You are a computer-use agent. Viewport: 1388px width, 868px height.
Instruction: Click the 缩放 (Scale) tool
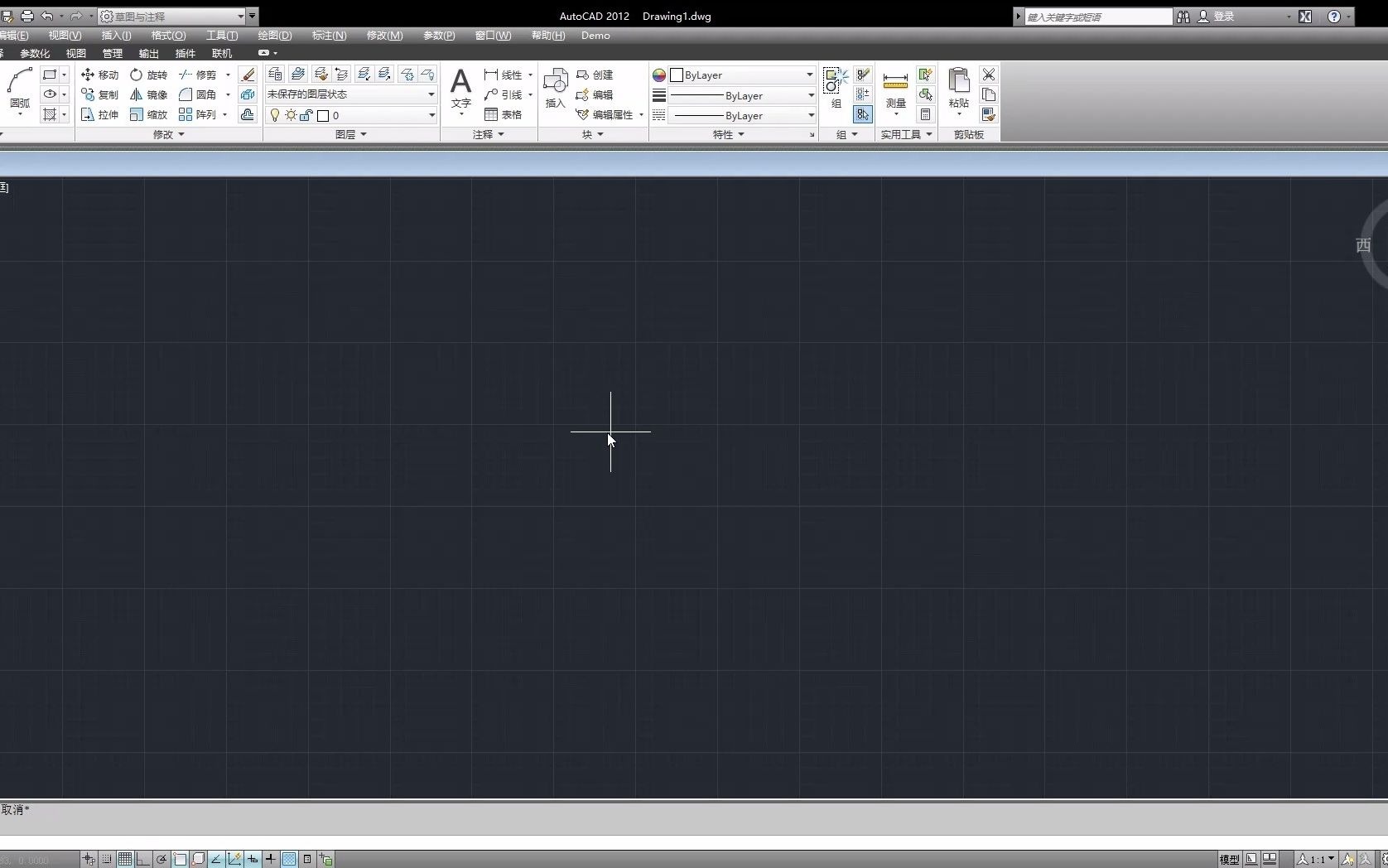pos(148,114)
